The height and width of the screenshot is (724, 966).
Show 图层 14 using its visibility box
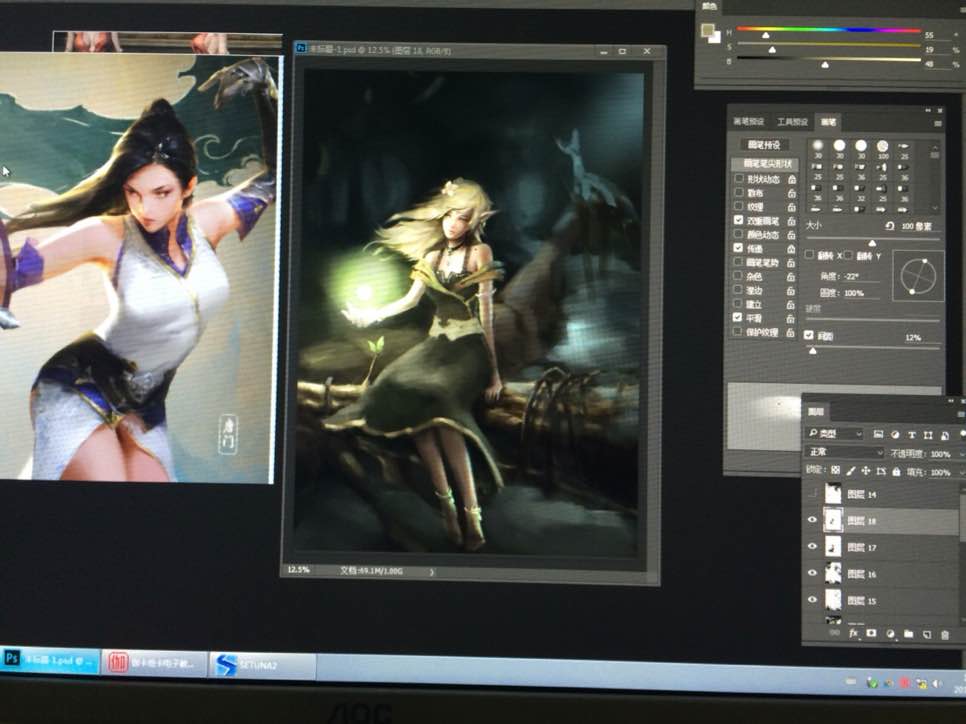813,493
